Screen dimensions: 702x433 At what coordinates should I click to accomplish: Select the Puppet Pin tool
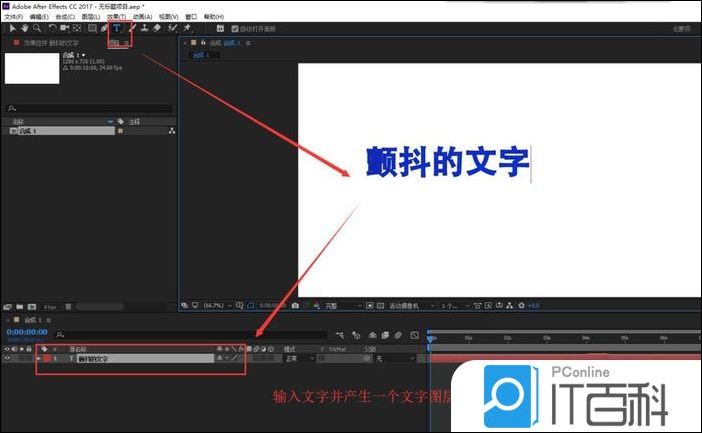click(x=187, y=28)
